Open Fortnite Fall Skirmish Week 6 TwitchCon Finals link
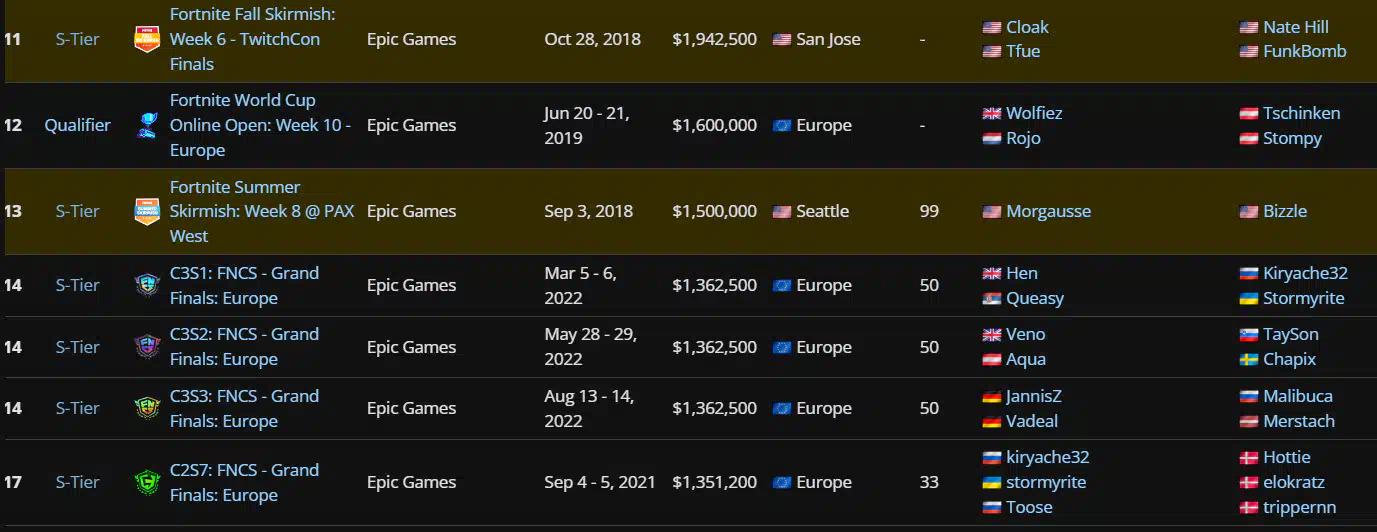This screenshot has width=1377, height=532. coord(253,40)
